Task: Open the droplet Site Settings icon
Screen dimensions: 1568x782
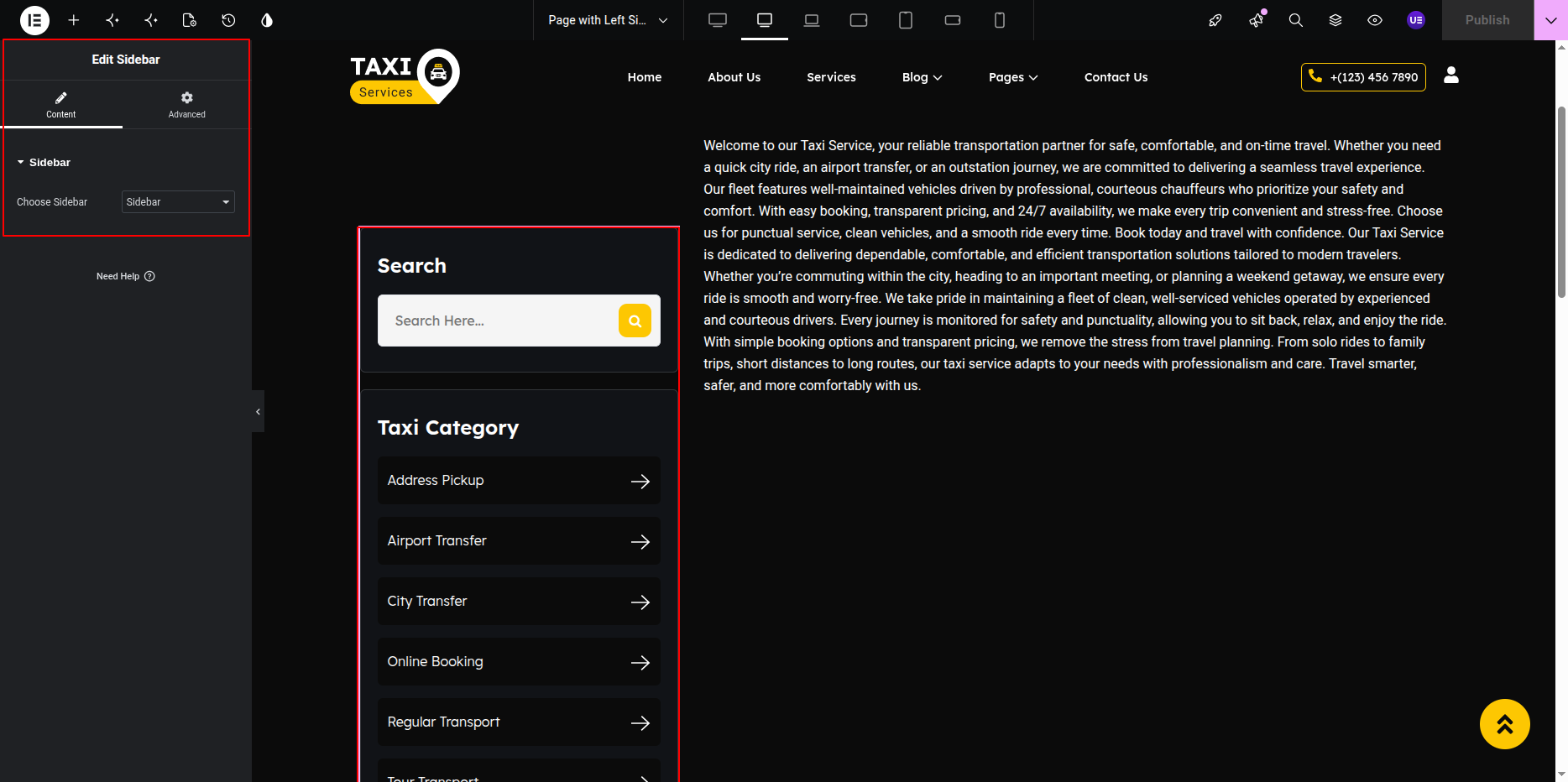Action: click(267, 20)
